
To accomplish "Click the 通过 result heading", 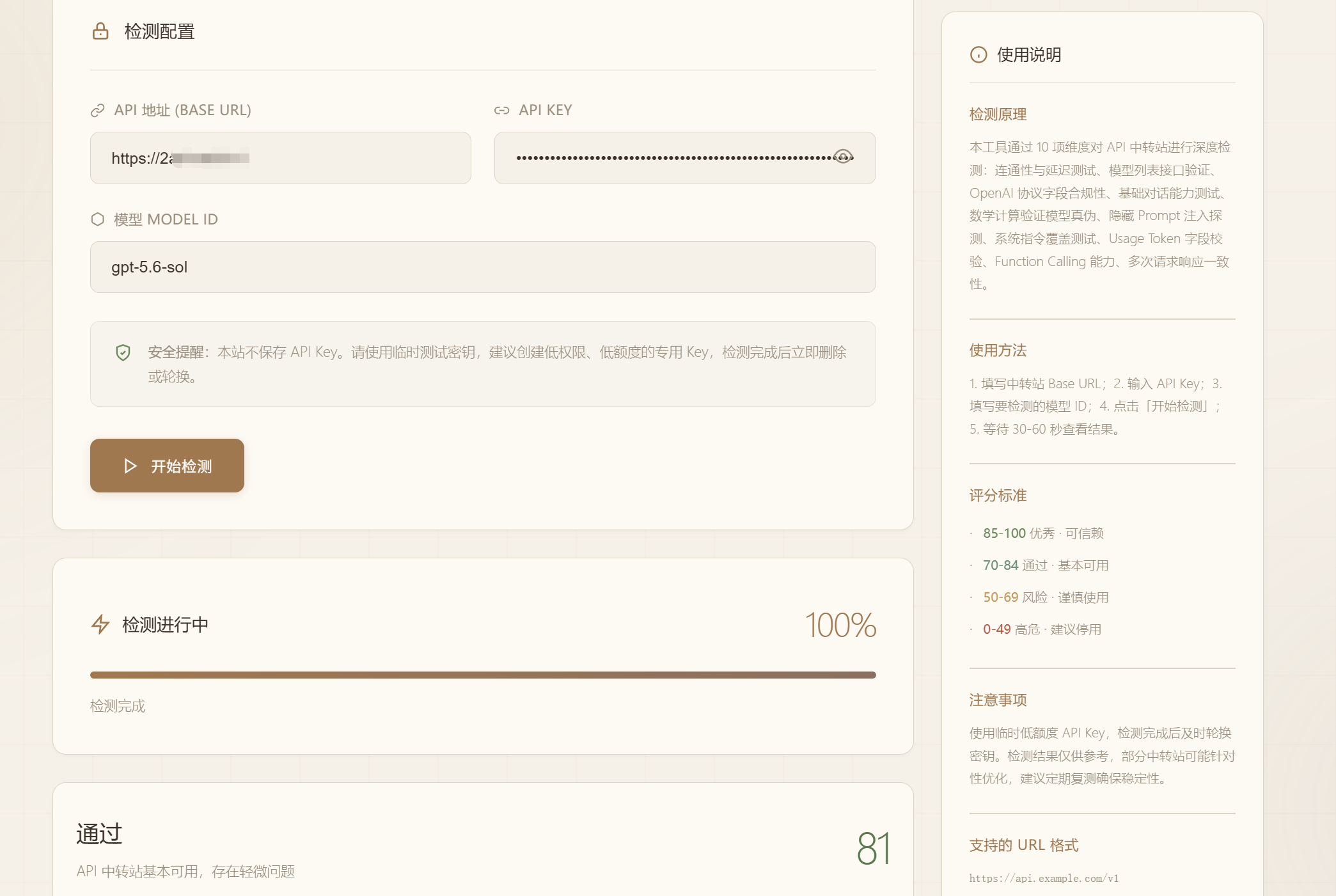I will point(99,834).
